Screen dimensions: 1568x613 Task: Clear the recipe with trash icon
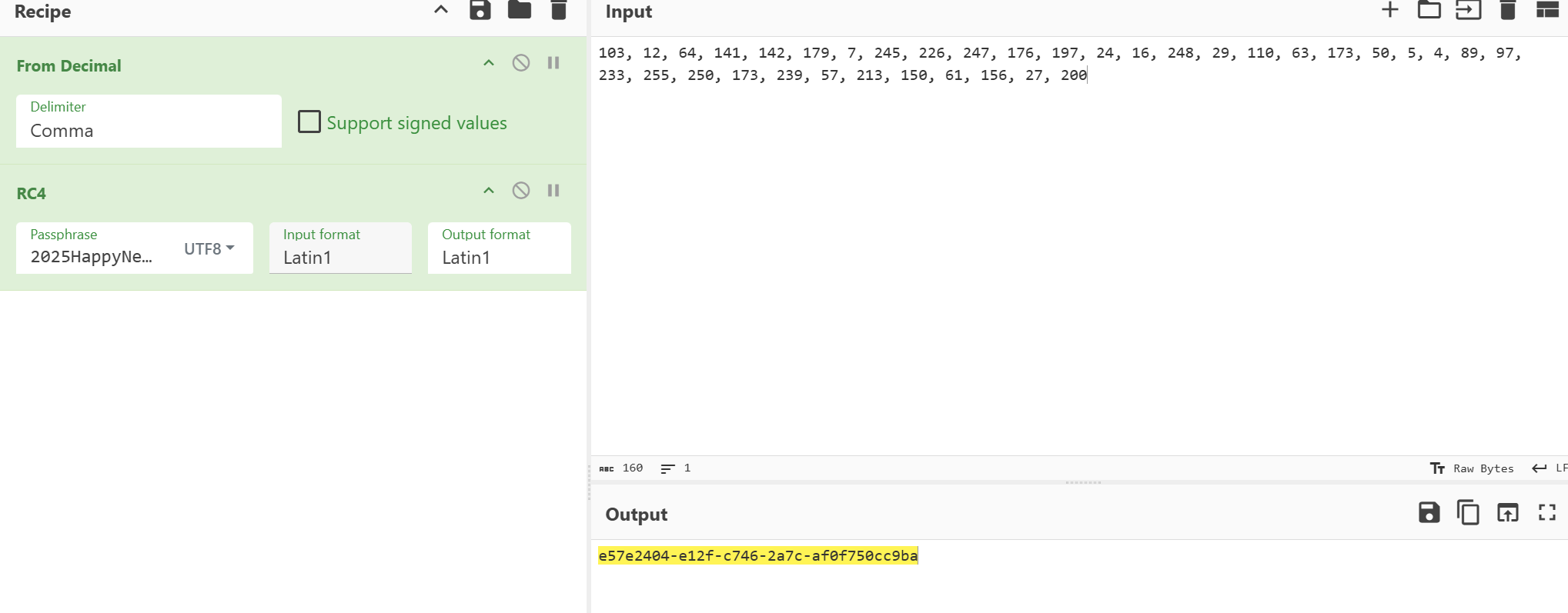click(x=559, y=10)
